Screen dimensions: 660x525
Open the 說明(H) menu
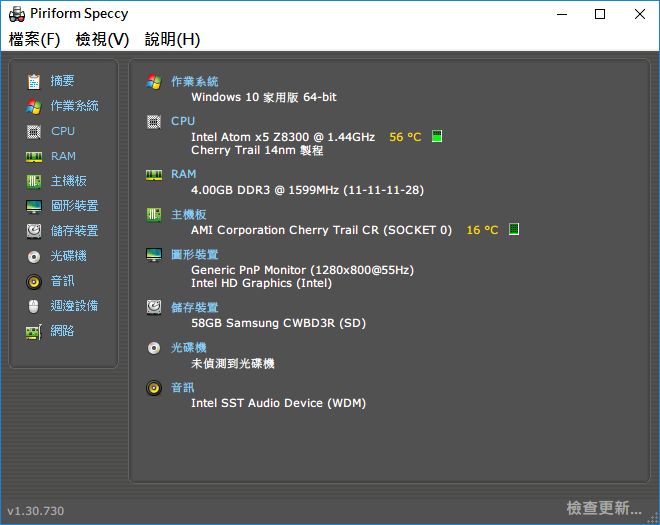[x=172, y=40]
